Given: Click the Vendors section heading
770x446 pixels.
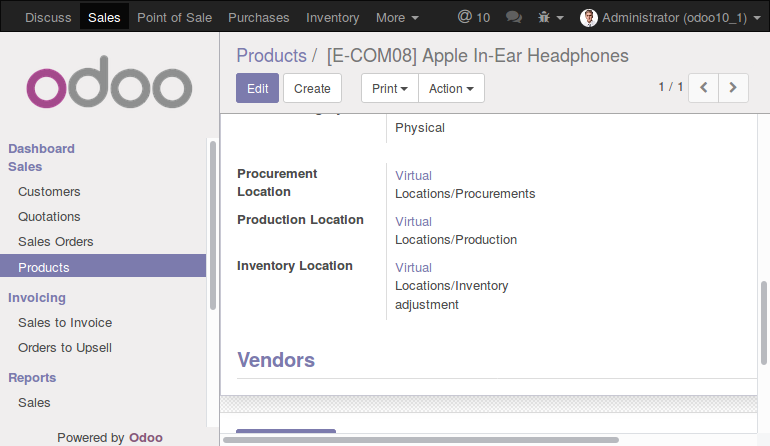Looking at the screenshot, I should (276, 360).
